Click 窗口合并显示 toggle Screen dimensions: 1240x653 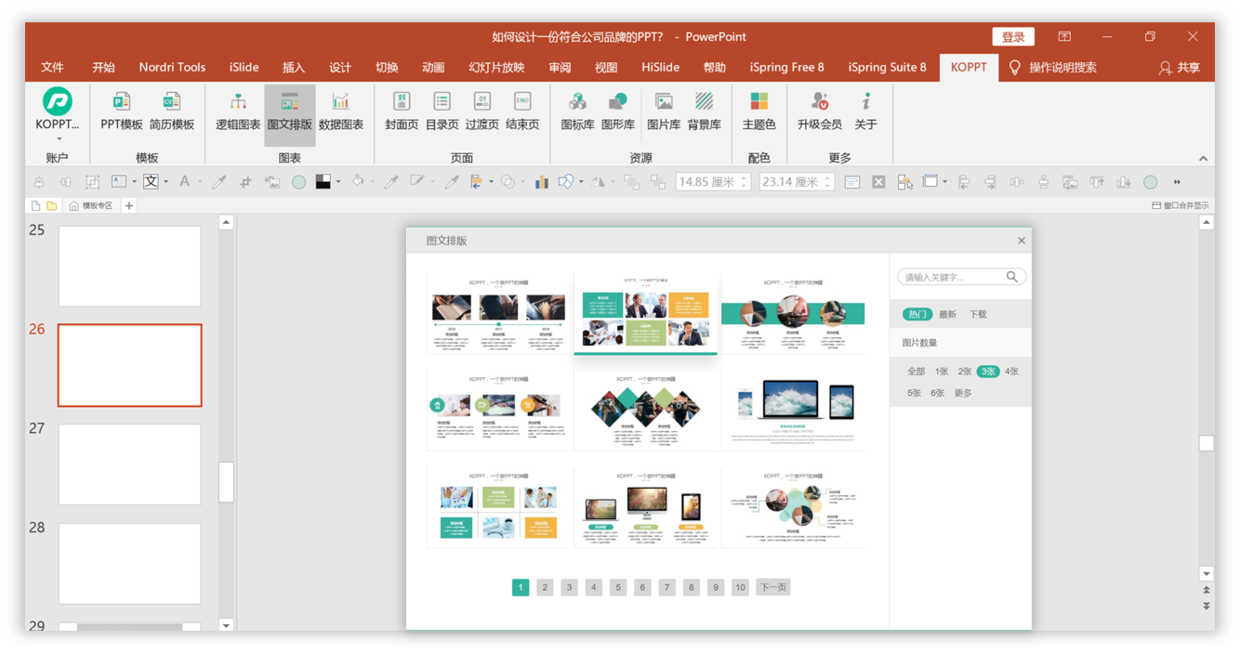(1180, 206)
